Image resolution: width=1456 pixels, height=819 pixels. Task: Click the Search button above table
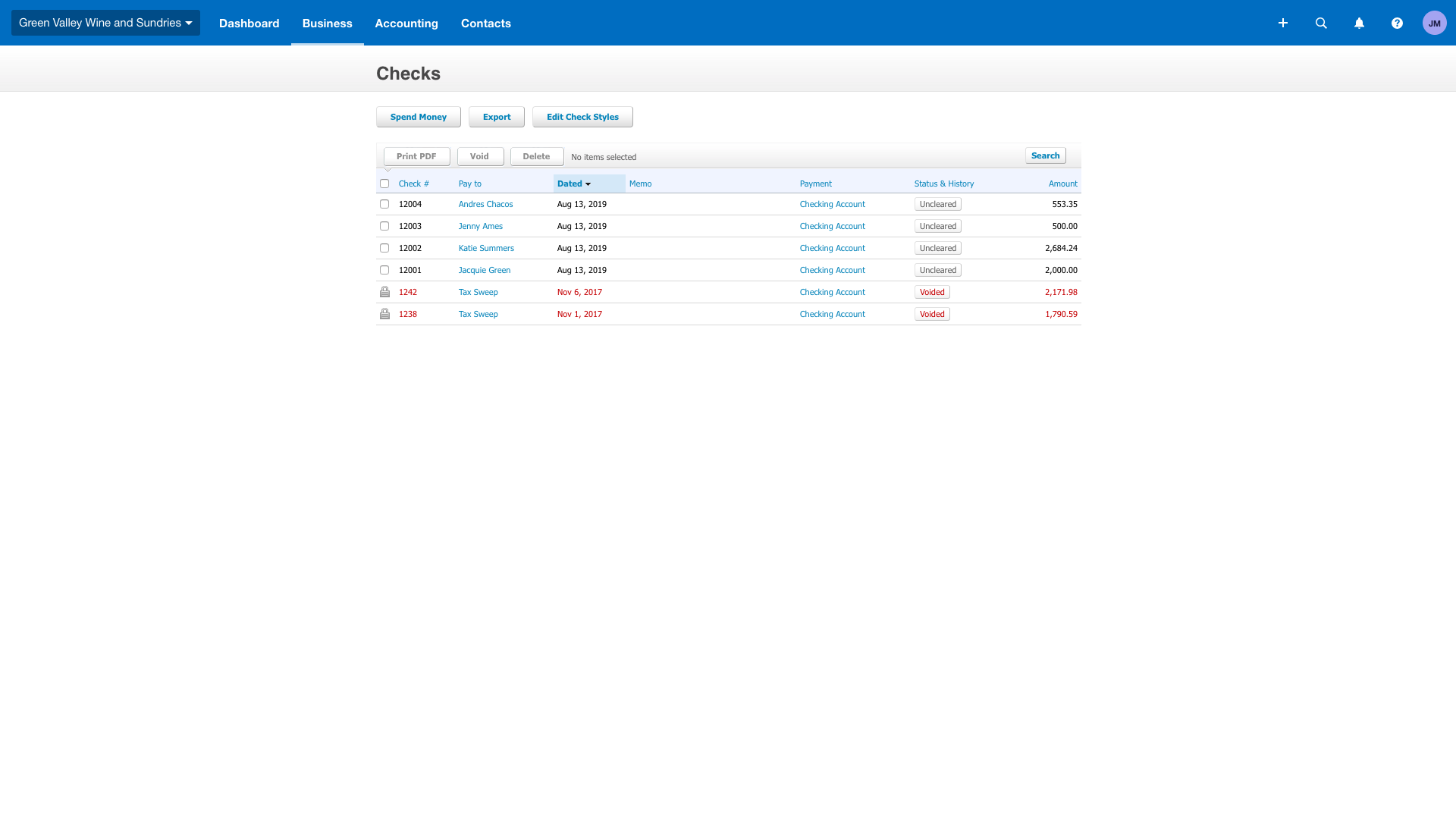[1046, 155]
